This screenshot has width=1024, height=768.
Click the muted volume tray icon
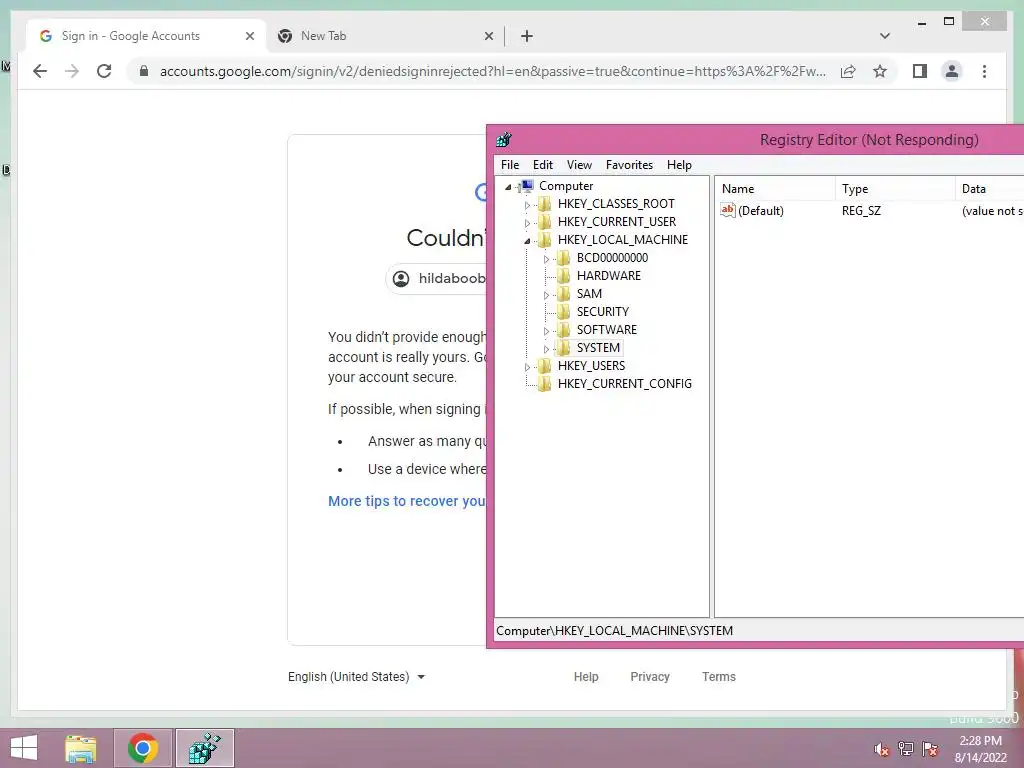881,749
